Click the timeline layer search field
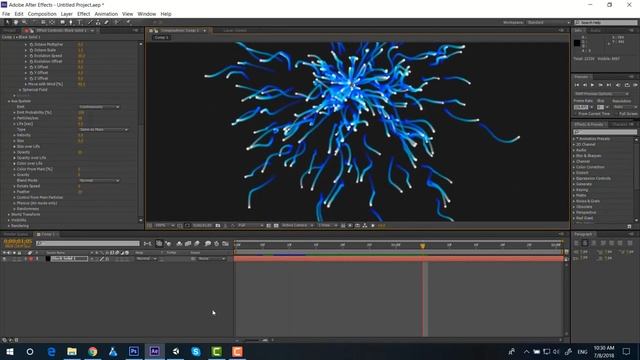The height and width of the screenshot is (360, 640). (87, 244)
